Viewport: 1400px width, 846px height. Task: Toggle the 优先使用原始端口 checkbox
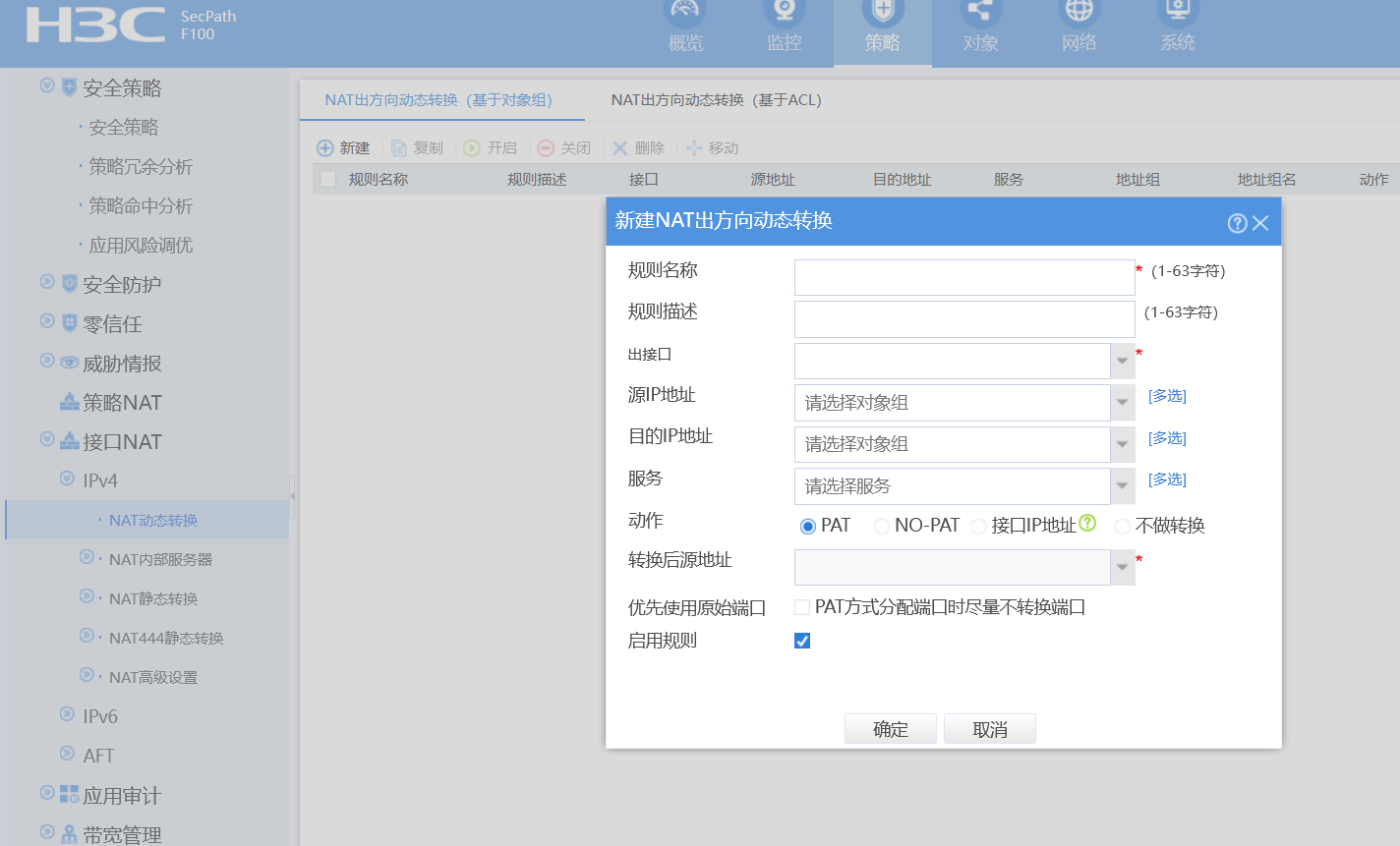tap(802, 607)
